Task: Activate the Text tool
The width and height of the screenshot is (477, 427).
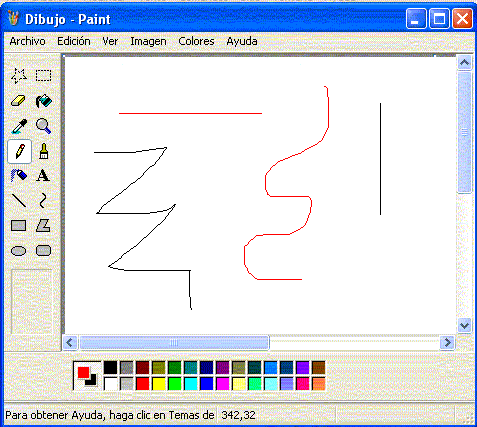Action: [x=43, y=176]
